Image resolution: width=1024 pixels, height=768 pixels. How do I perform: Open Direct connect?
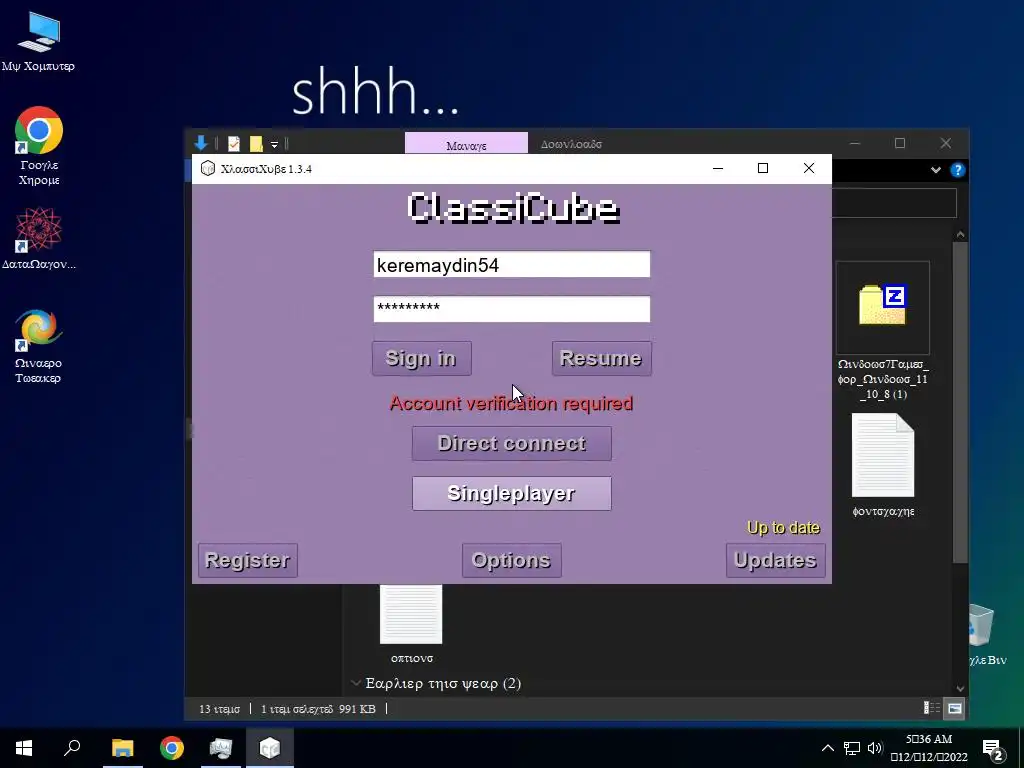tap(511, 443)
